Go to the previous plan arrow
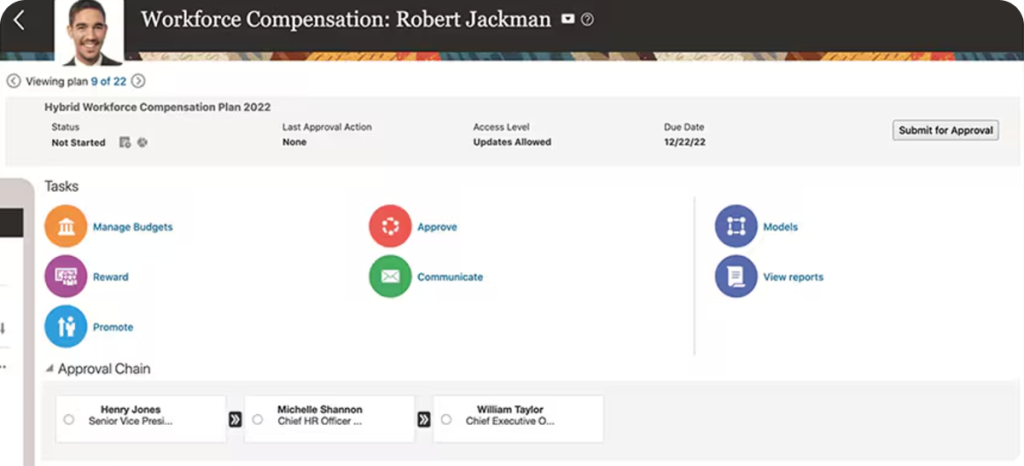This screenshot has height=466, width=1024. tap(13, 82)
